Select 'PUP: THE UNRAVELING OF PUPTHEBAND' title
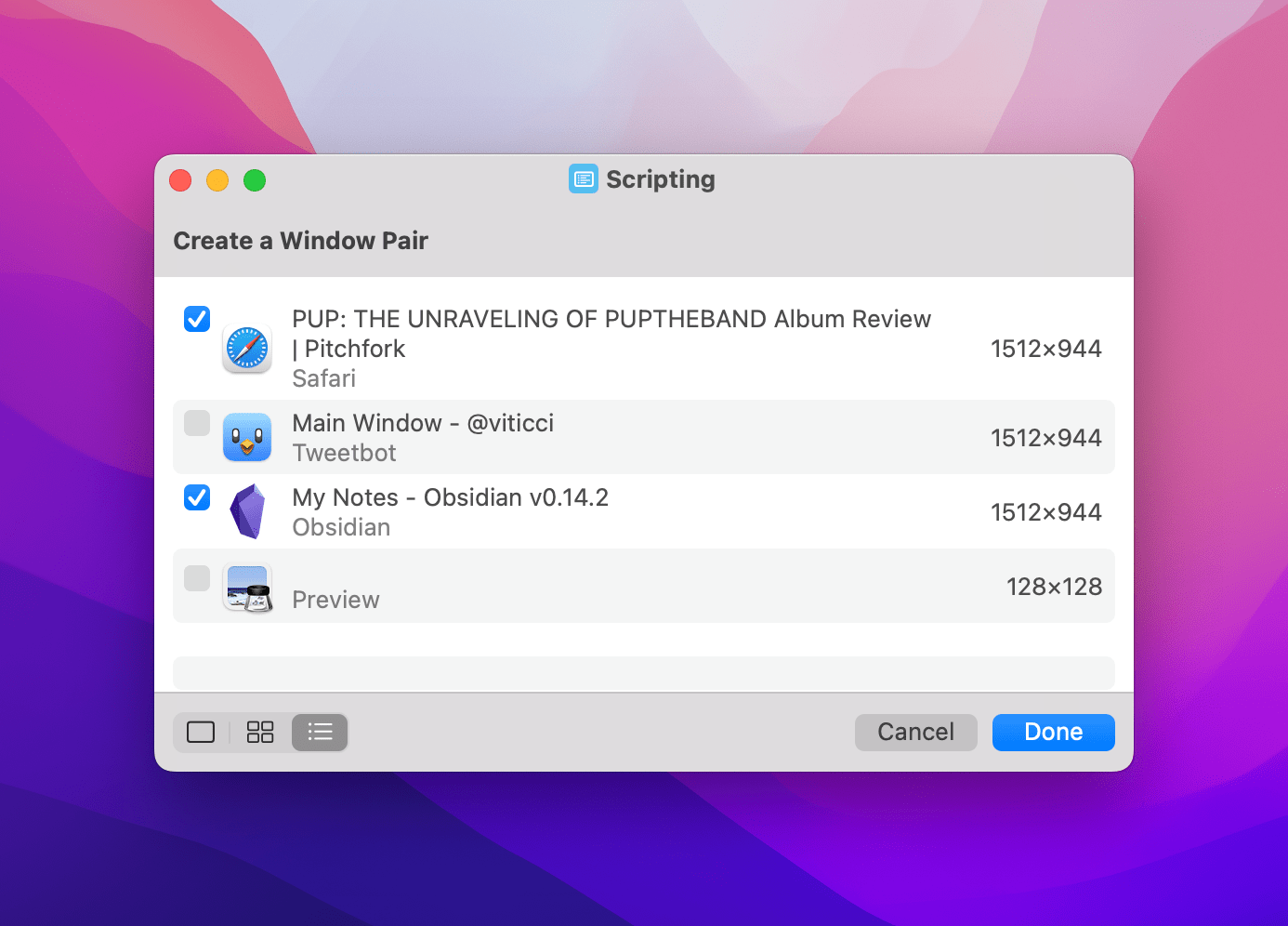The image size is (1288, 926). point(611,334)
